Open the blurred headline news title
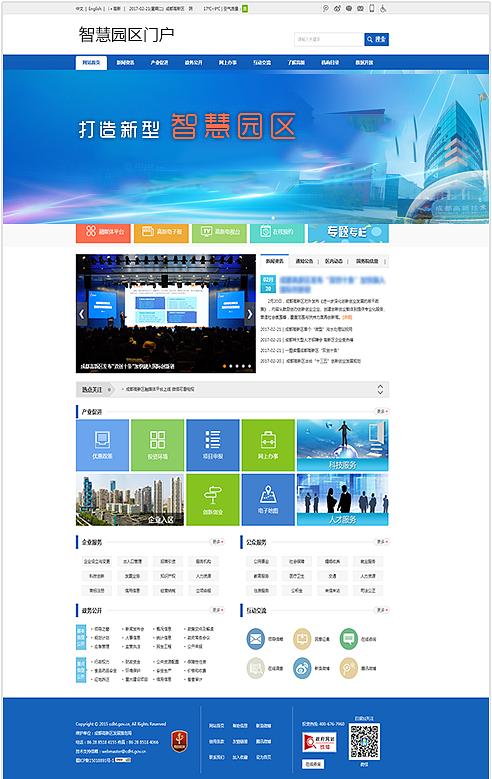Image resolution: width=492 pixels, height=779 pixels. (x=332, y=284)
